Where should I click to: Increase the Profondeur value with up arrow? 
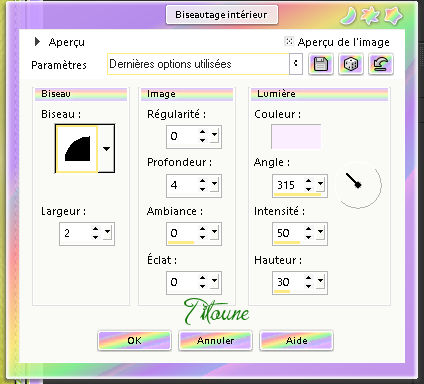202,181
